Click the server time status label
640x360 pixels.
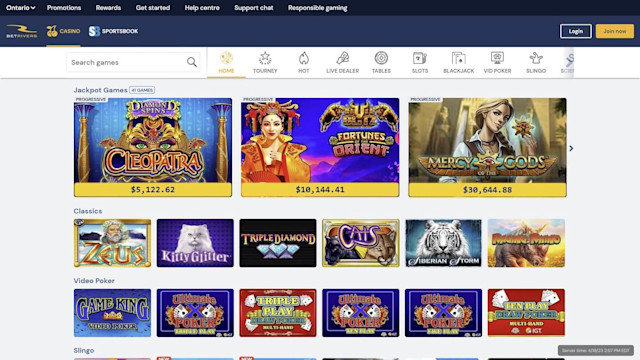pos(596,350)
